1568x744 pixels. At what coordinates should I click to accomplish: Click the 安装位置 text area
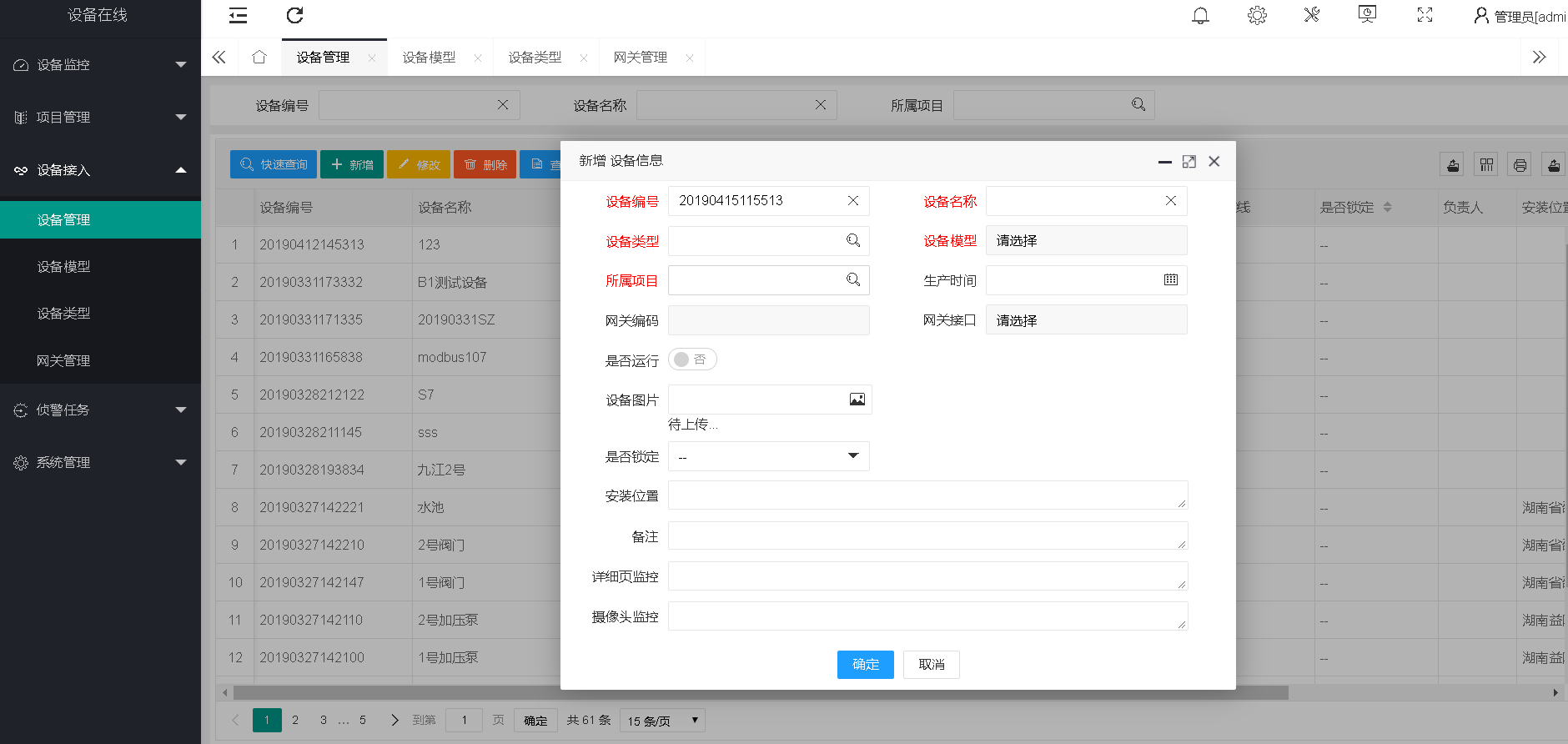927,495
